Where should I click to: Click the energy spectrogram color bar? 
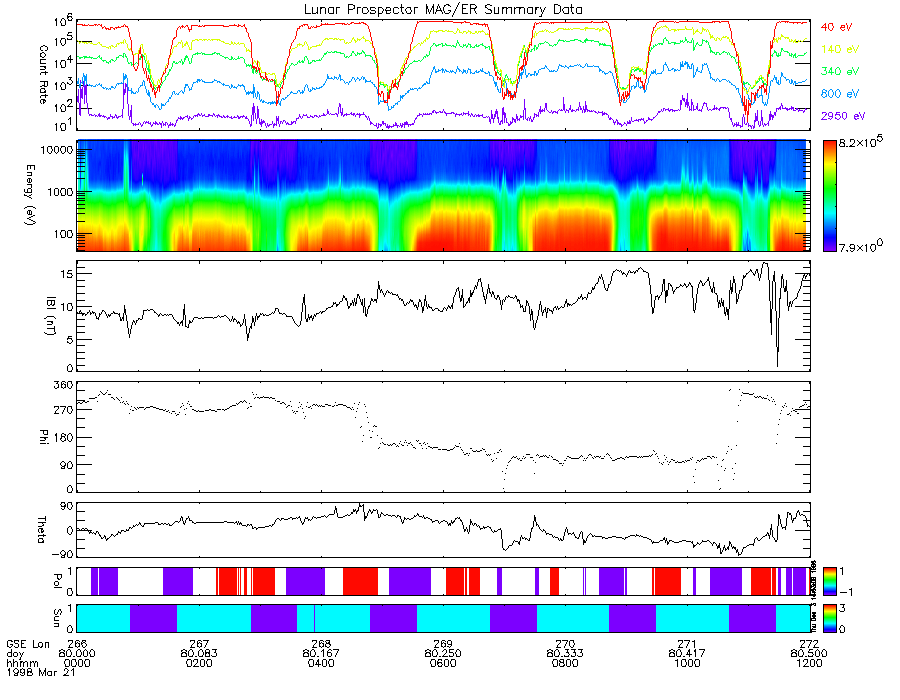[x=829, y=196]
